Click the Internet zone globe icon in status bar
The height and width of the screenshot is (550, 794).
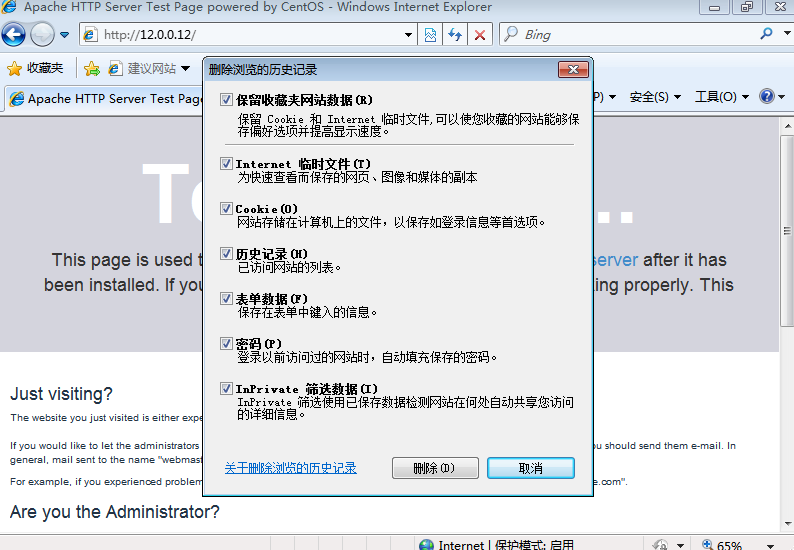[x=426, y=545]
